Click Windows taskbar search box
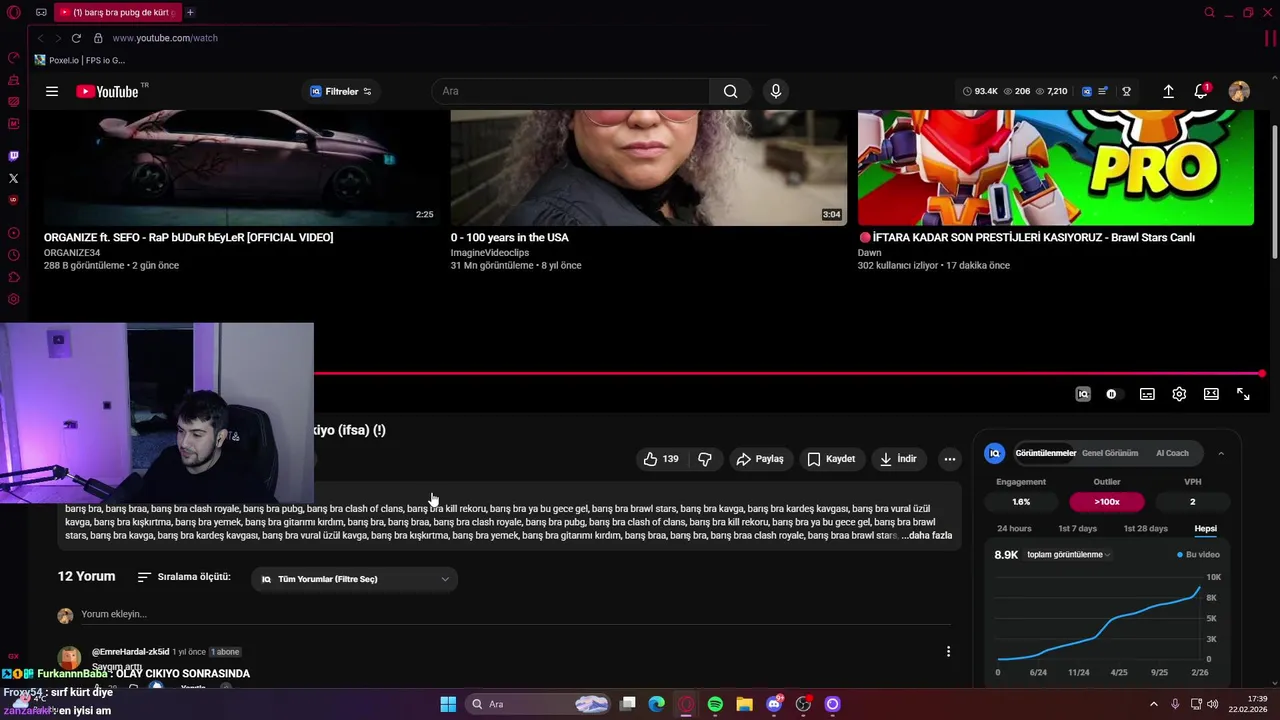 (x=540, y=704)
